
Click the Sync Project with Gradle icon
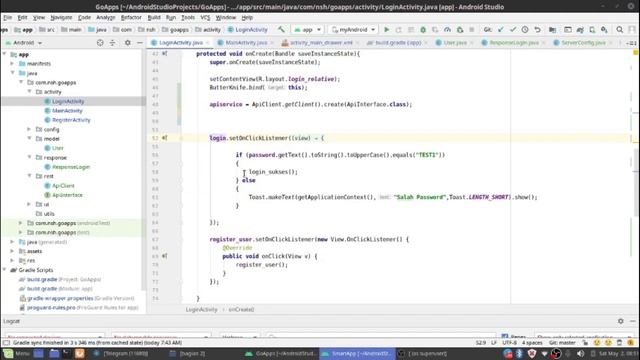click(580, 30)
